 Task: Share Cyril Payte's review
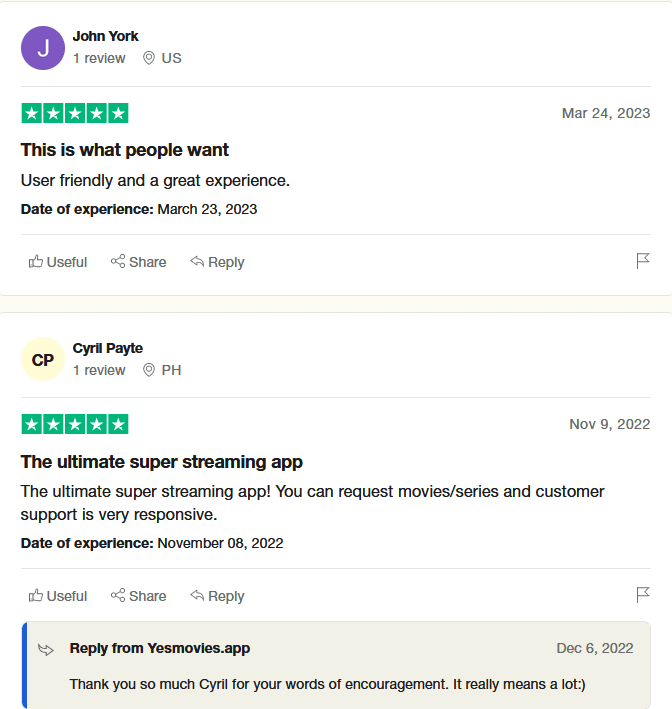[x=138, y=596]
